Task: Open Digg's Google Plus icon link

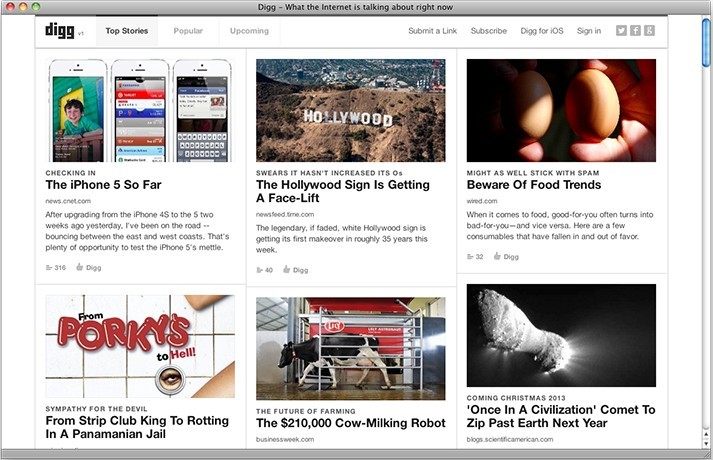Action: pos(649,30)
